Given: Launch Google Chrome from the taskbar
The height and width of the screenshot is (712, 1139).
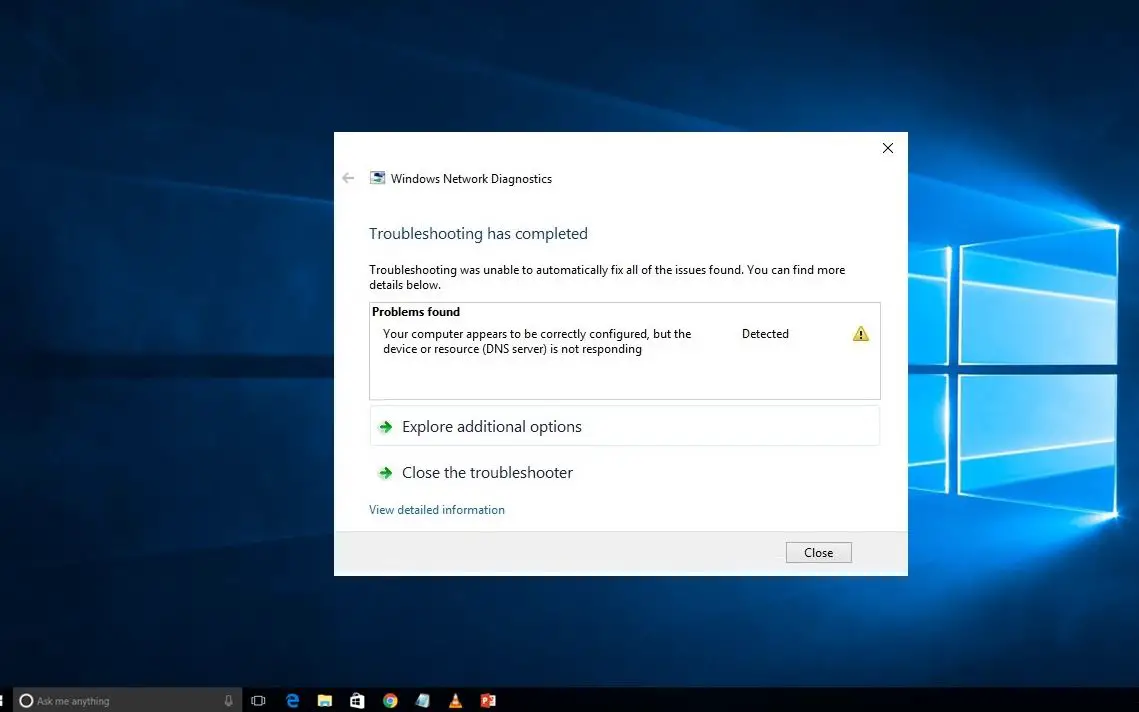Looking at the screenshot, I should point(390,700).
